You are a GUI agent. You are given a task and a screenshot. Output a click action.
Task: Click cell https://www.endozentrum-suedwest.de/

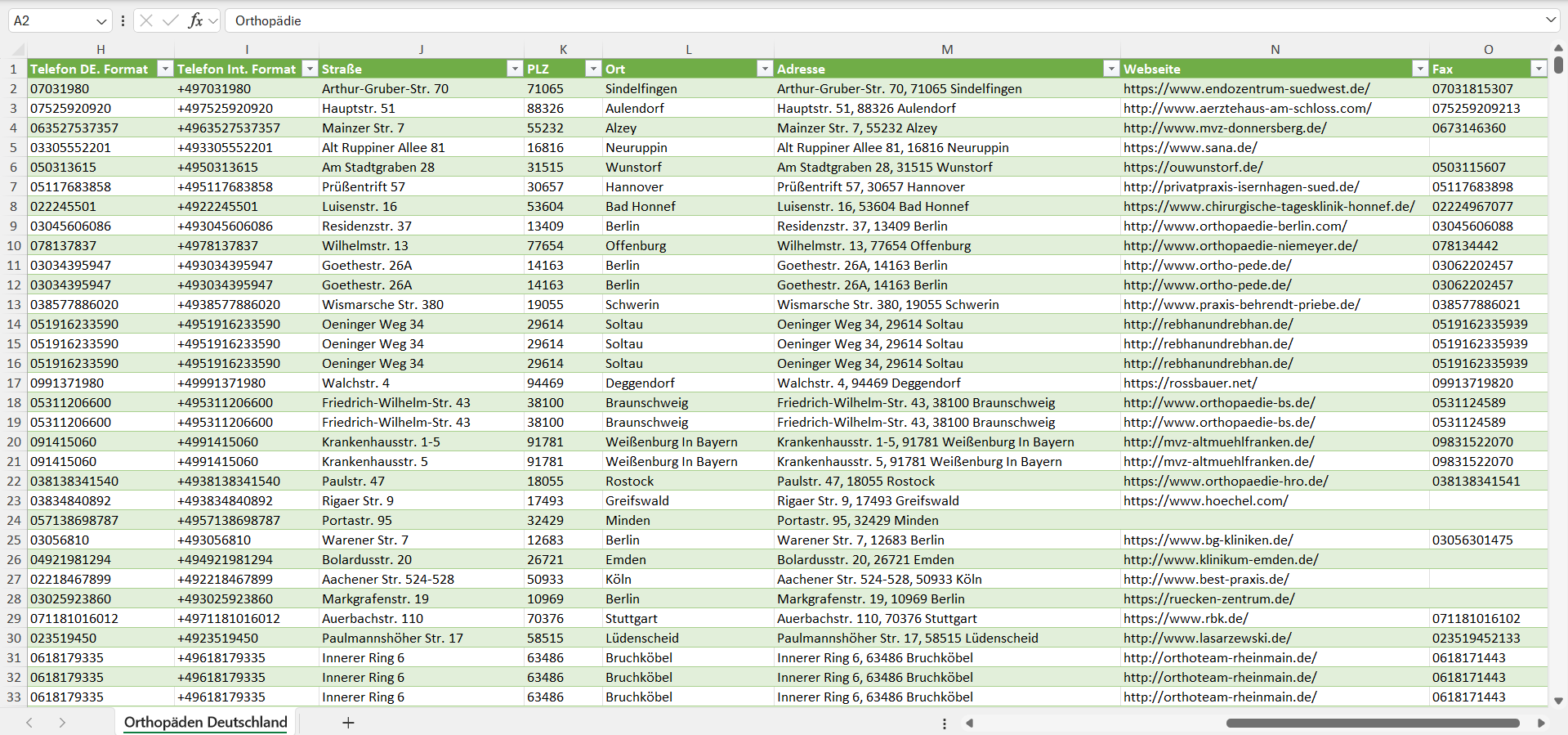[1275, 88]
